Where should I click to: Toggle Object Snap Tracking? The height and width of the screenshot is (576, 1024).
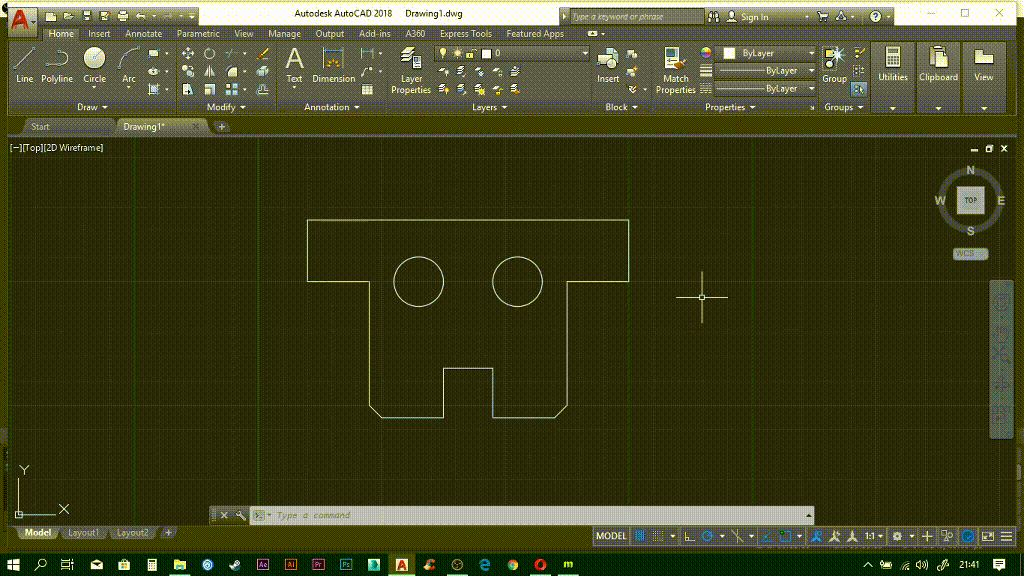[767, 536]
